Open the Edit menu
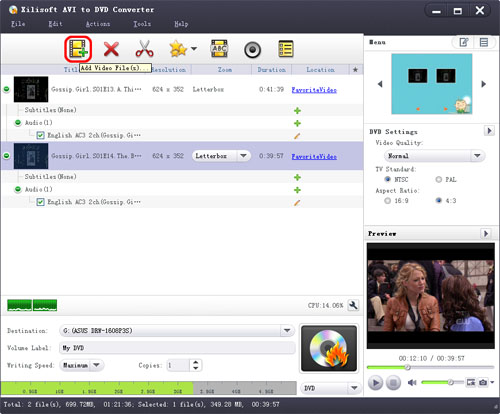 (x=55, y=24)
